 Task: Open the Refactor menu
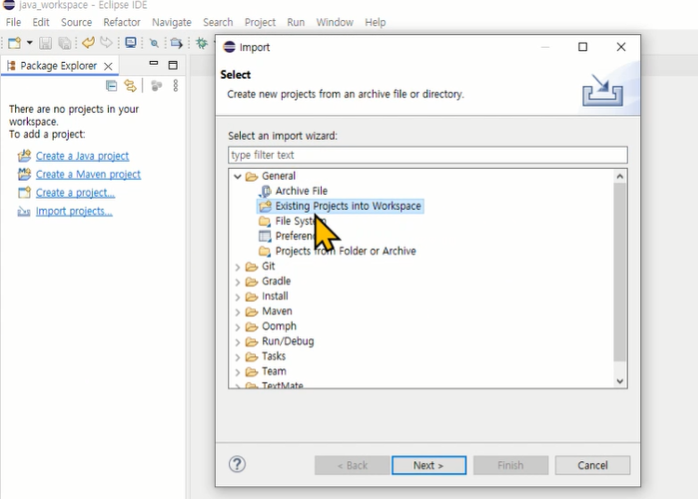pos(122,22)
